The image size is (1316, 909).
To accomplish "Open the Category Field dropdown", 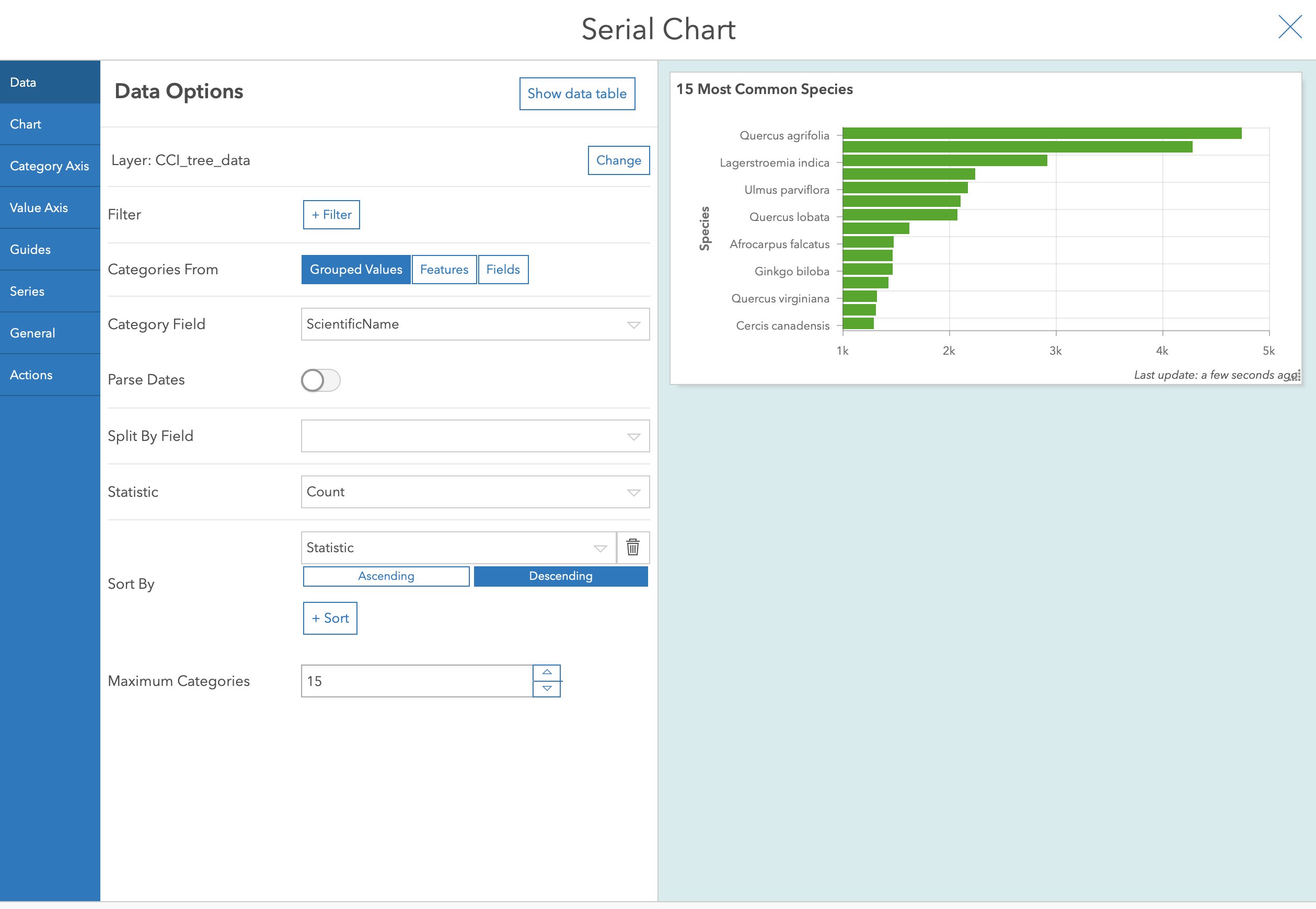I will click(475, 324).
